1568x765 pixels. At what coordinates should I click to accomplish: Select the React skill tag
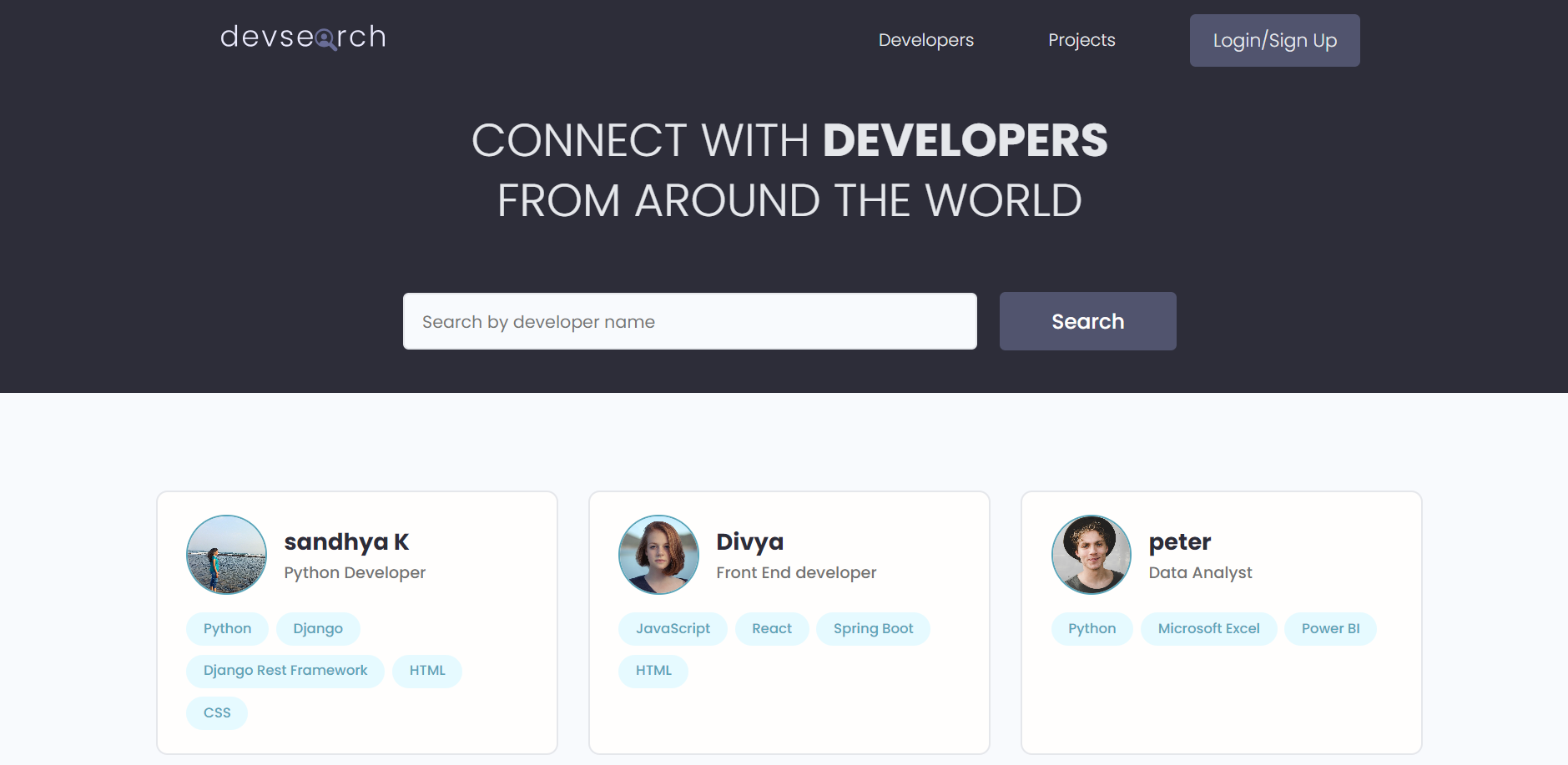click(x=772, y=628)
